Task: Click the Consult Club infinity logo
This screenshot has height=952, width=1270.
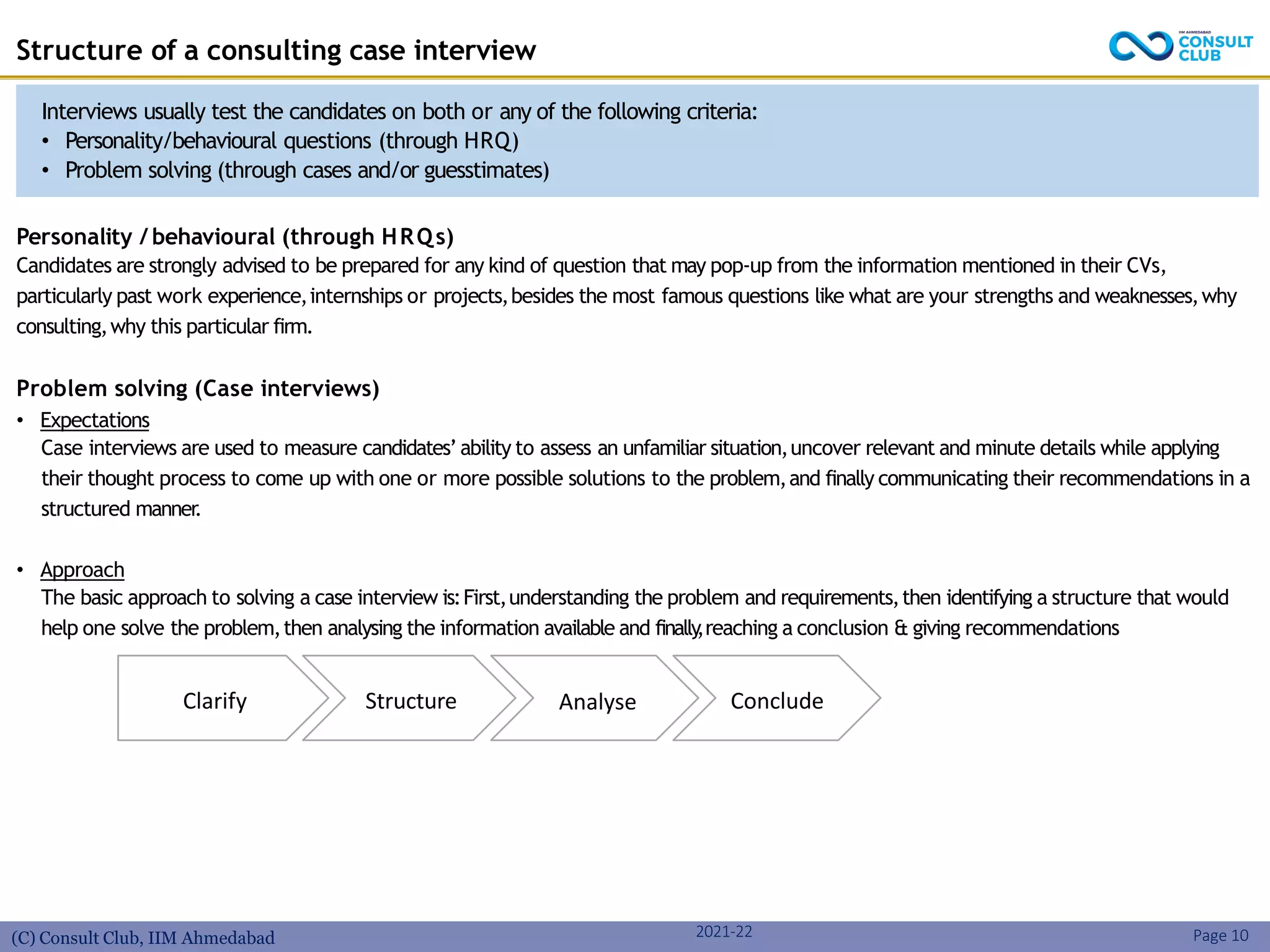Action: pos(1140,46)
